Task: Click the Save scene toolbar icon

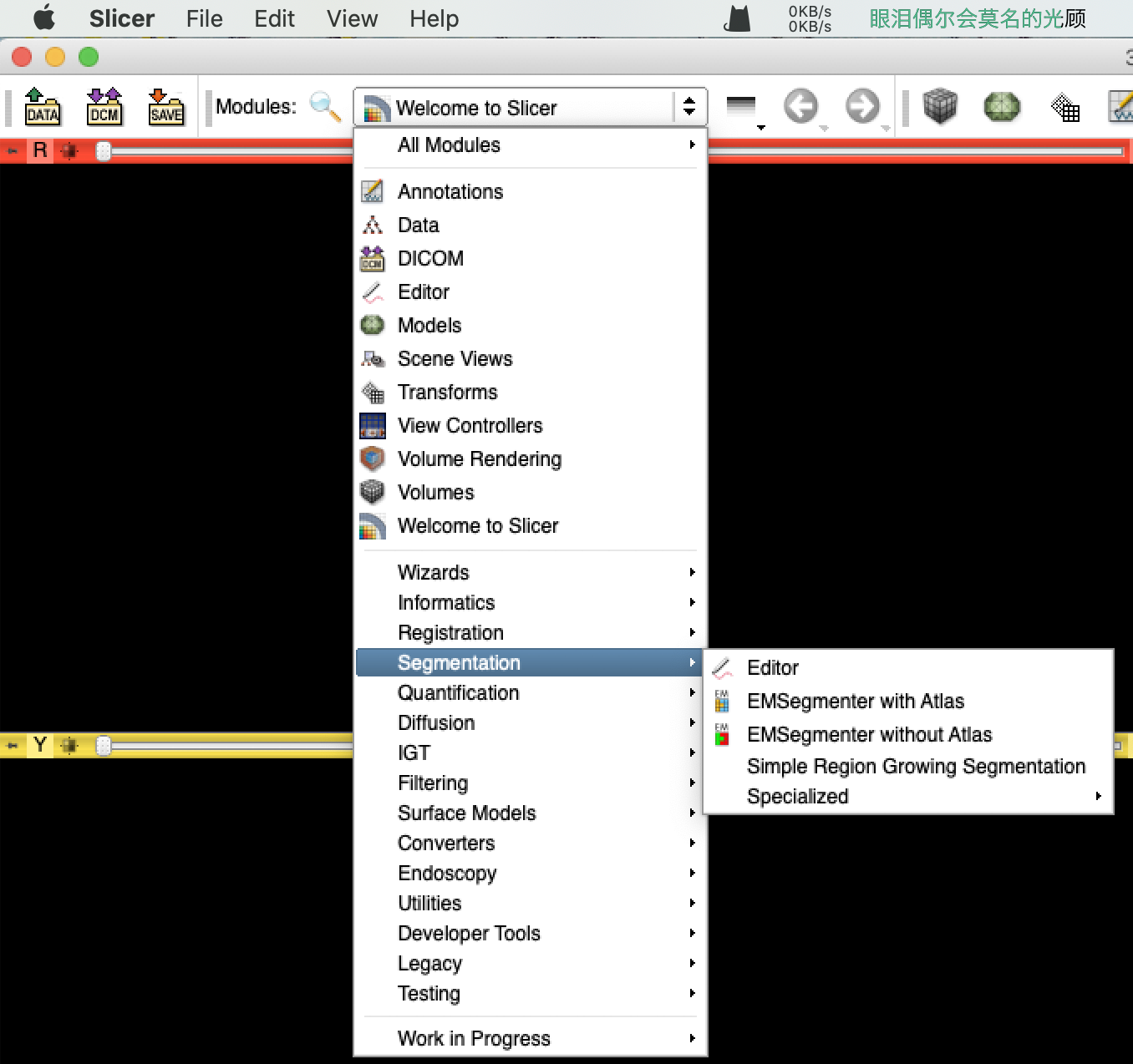Action: pyautogui.click(x=166, y=107)
